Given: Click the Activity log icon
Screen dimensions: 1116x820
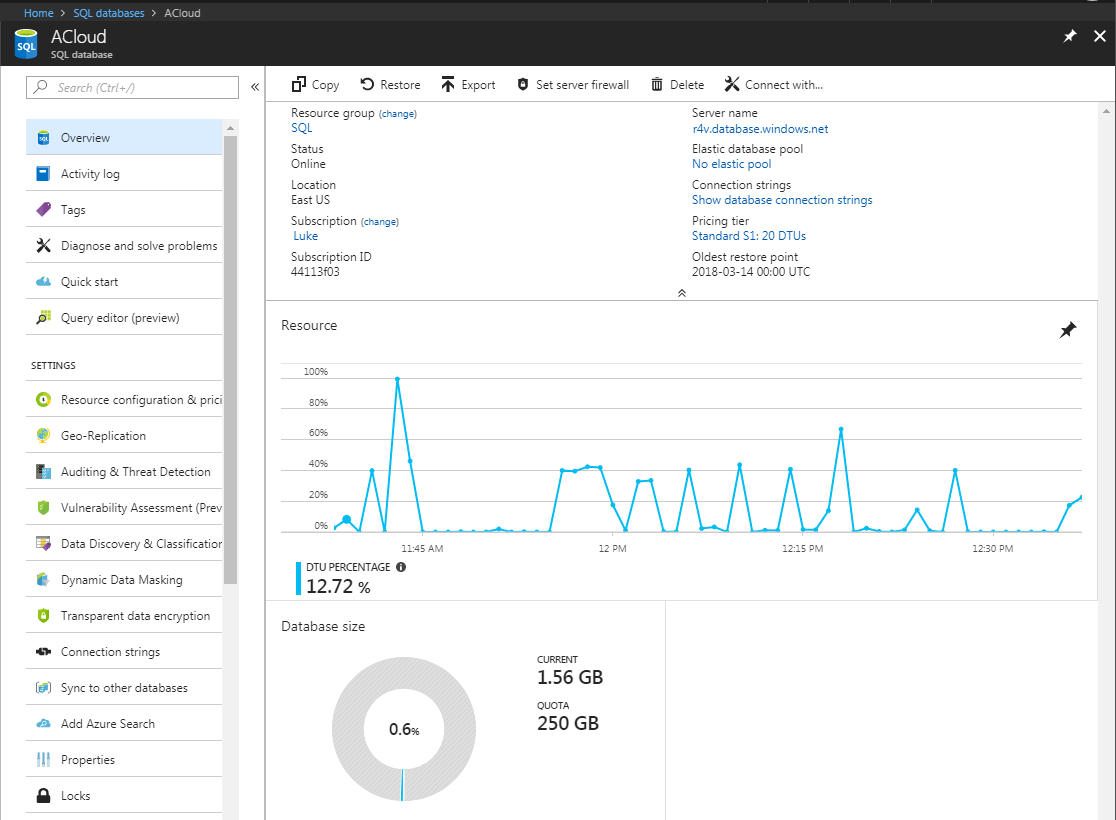Looking at the screenshot, I should click(x=43, y=174).
